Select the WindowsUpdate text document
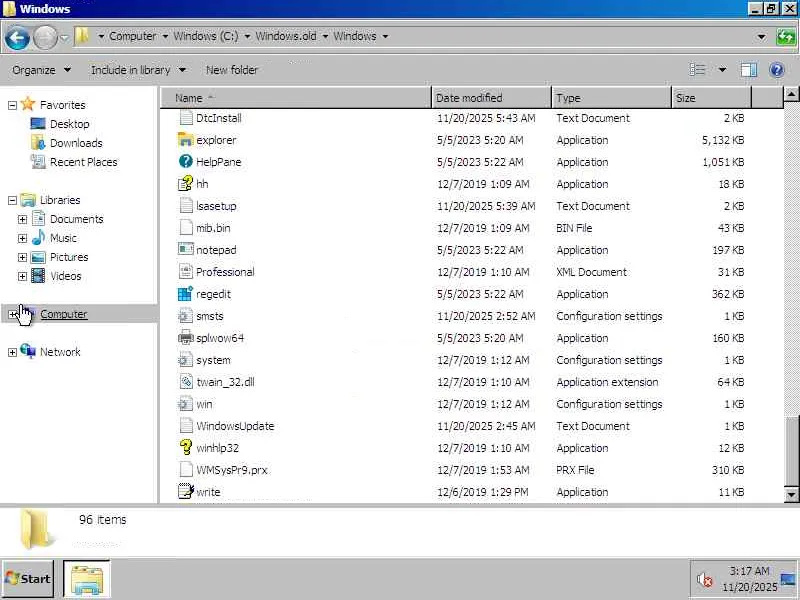The width and height of the screenshot is (800, 600). pyautogui.click(x=235, y=426)
